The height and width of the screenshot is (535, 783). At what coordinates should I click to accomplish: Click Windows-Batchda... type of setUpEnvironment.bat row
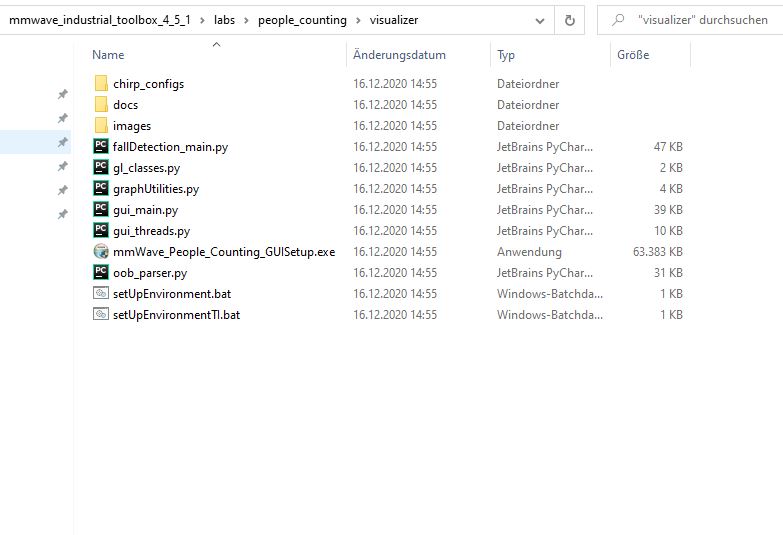550,294
